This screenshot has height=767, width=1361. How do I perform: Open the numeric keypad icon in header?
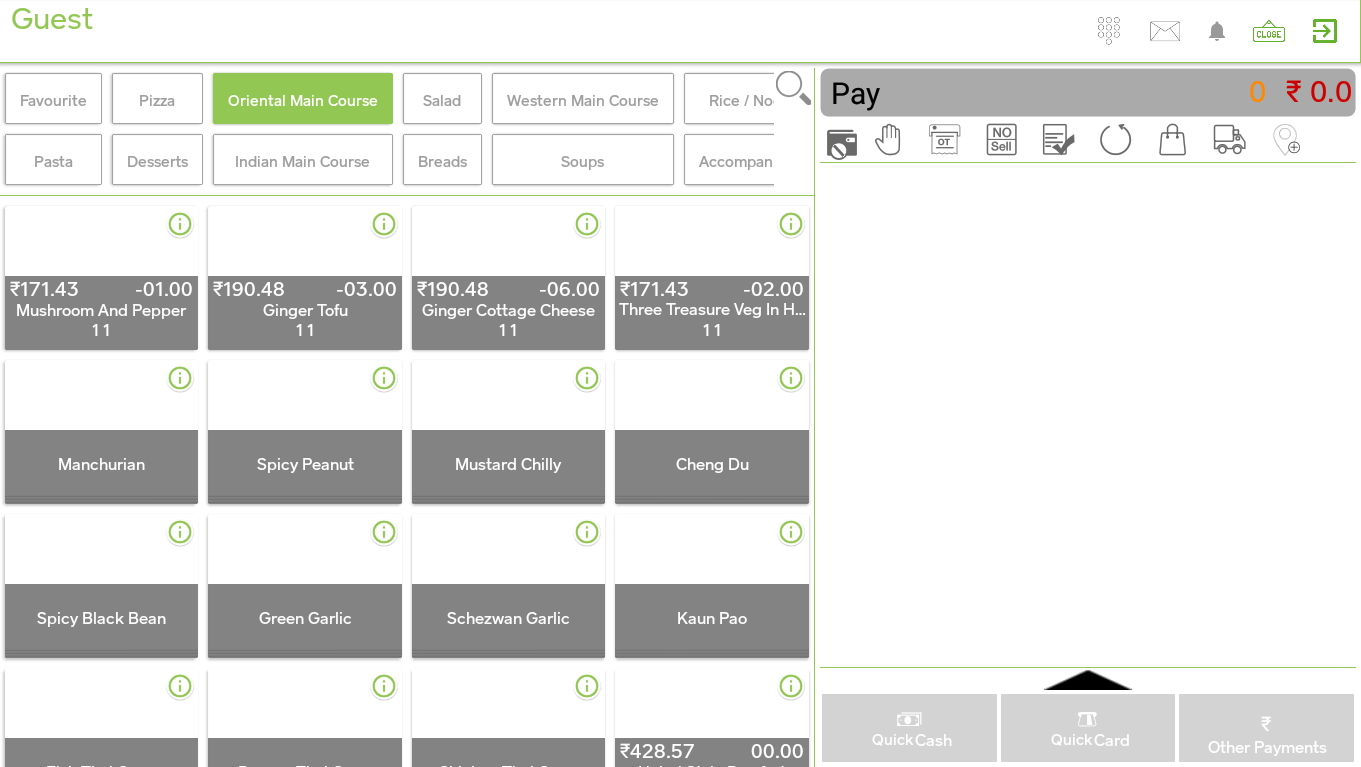point(1108,31)
